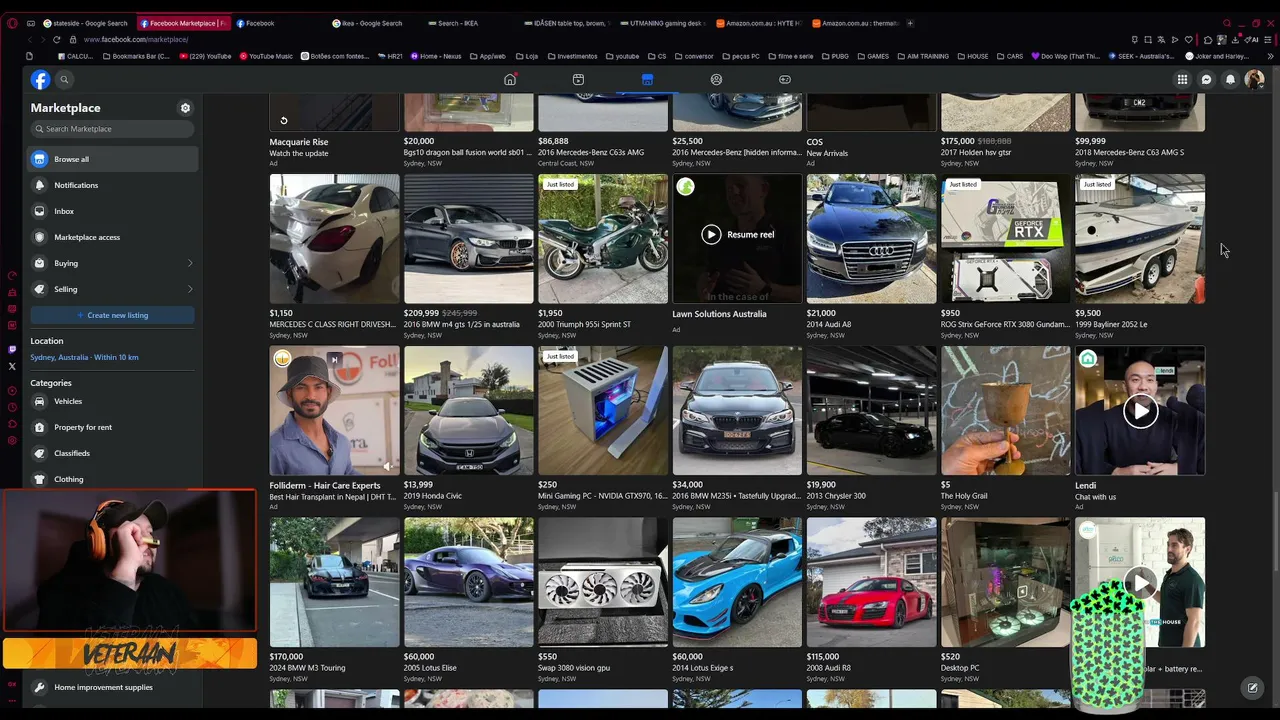Open Twitch in the Opera sidebar

[12, 350]
